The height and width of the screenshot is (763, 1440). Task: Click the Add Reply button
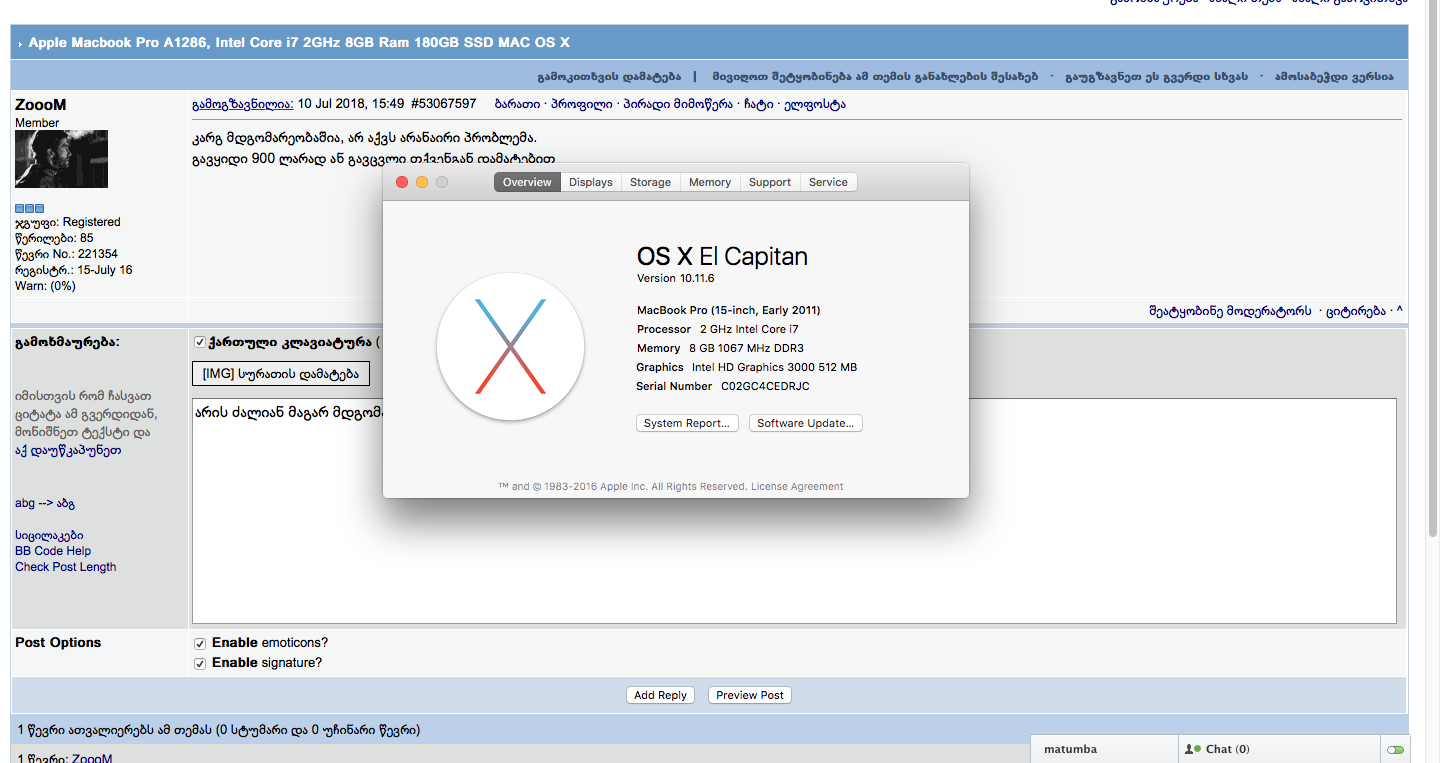(x=660, y=695)
